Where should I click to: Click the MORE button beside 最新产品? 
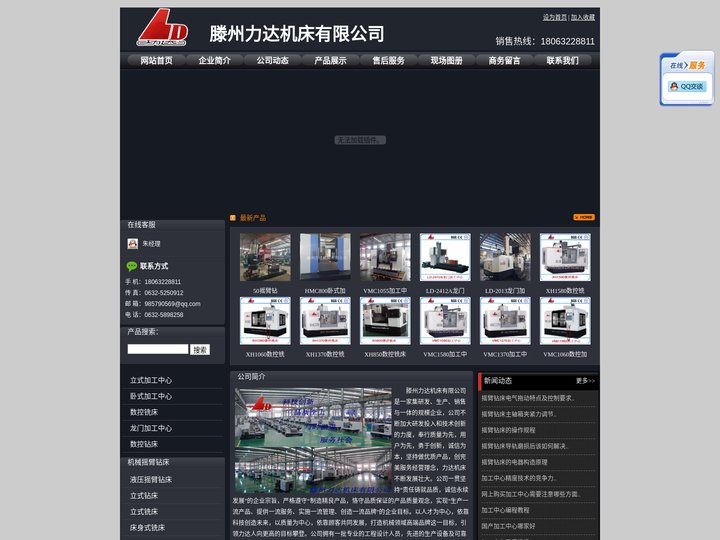(x=584, y=217)
